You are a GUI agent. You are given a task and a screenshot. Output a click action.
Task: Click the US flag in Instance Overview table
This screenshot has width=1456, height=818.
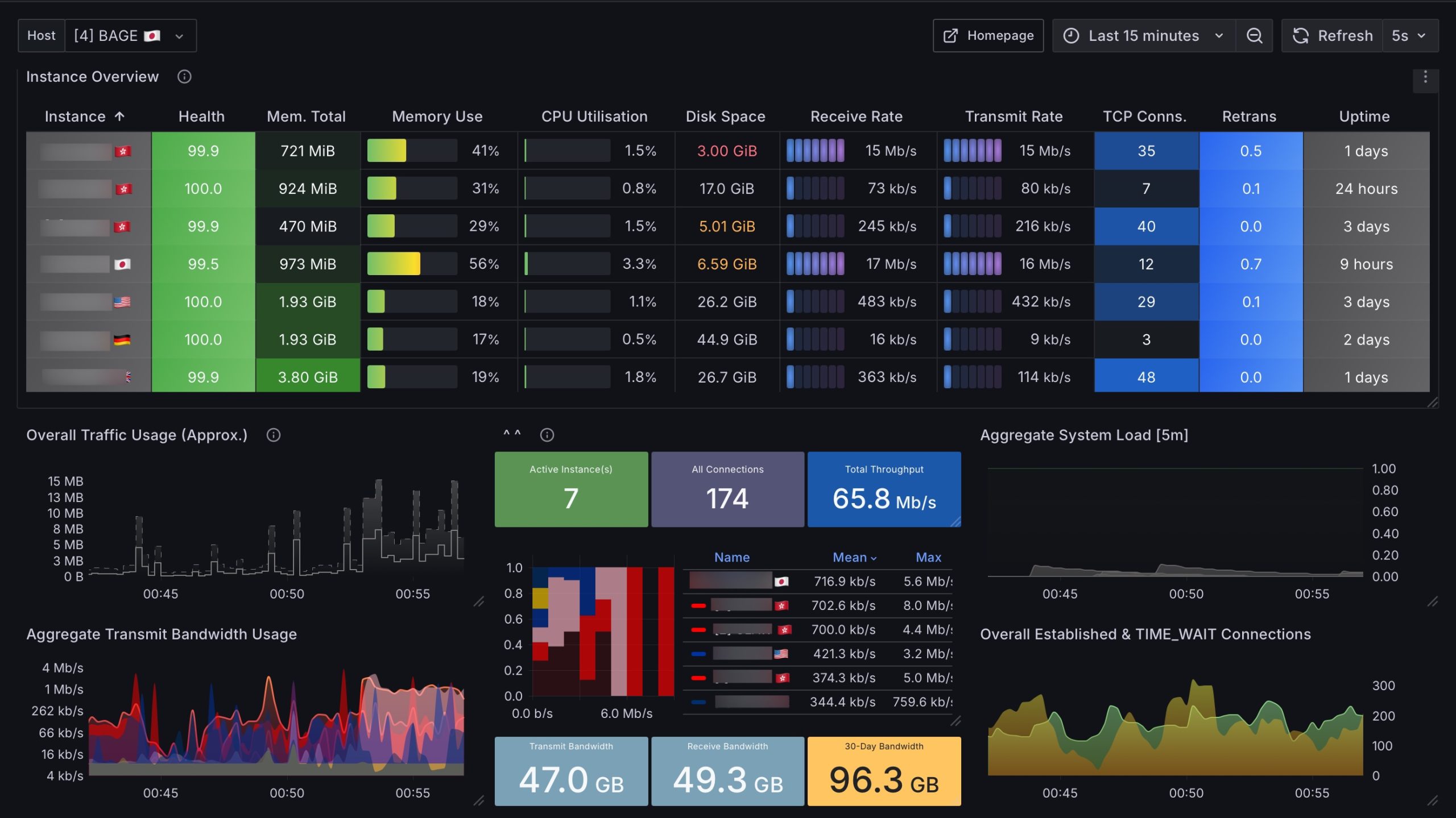pos(122,302)
